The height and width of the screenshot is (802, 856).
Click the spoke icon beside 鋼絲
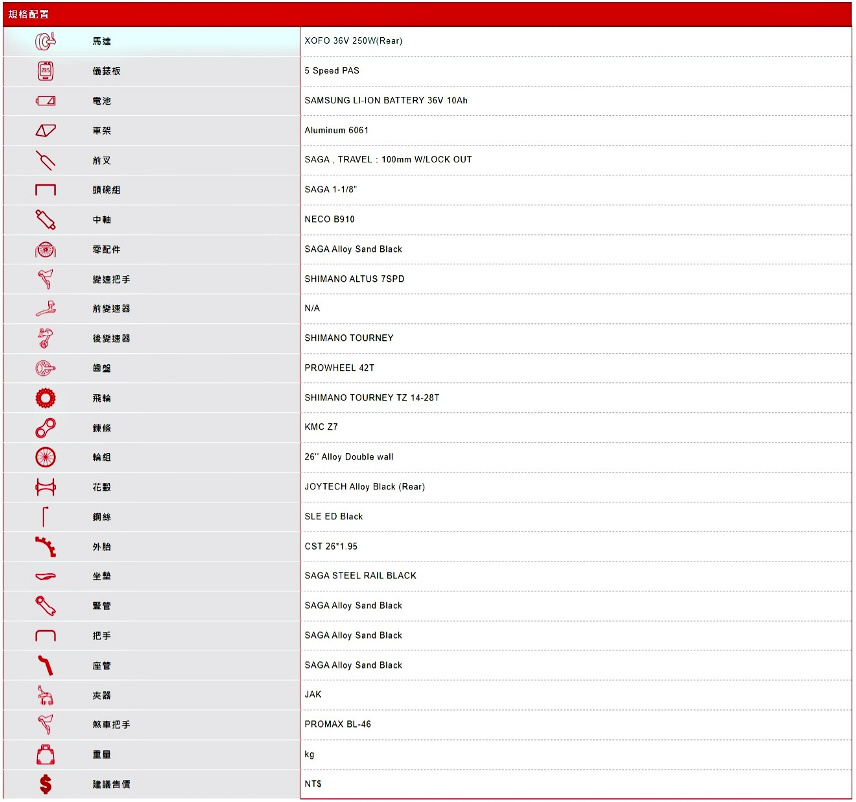[45, 517]
